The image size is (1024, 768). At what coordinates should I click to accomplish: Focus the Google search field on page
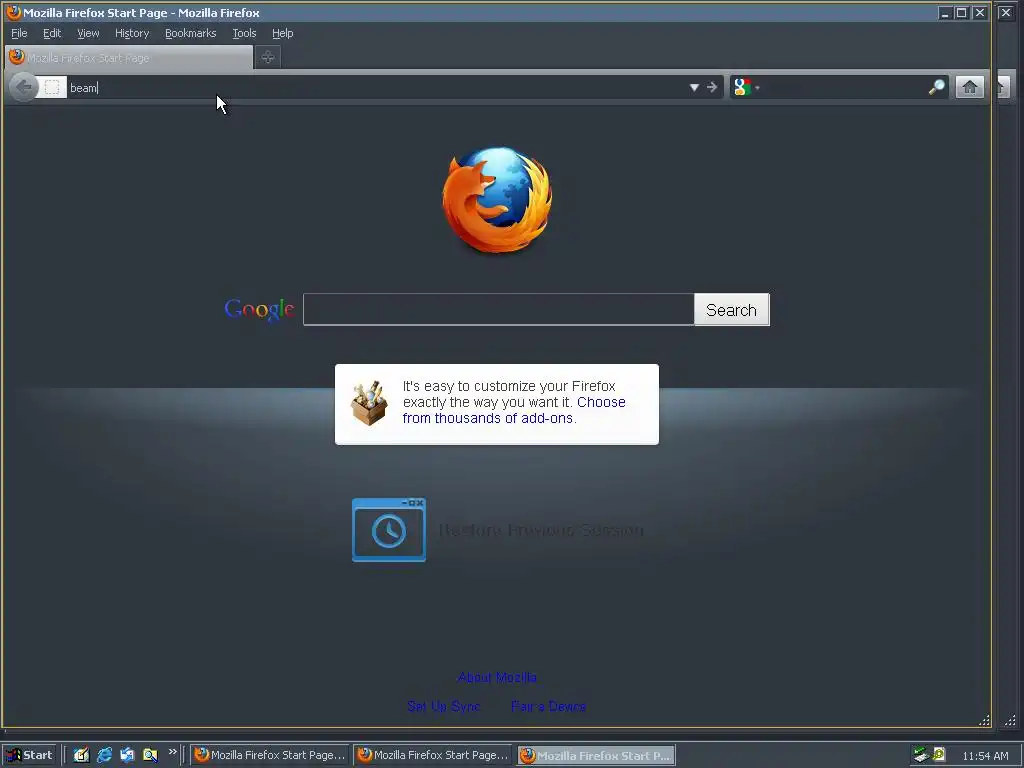[x=498, y=310]
